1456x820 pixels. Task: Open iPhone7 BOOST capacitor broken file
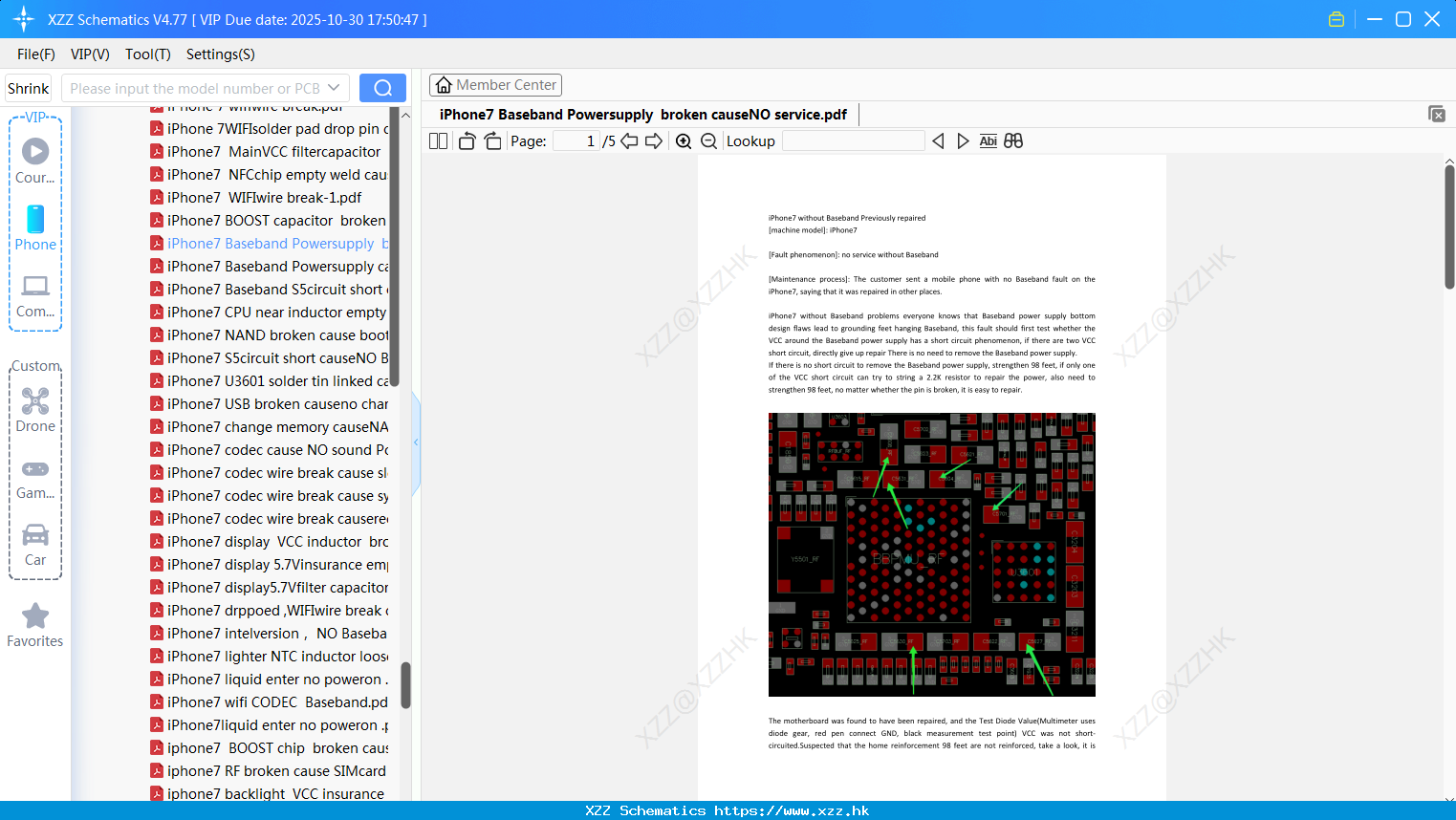tap(269, 221)
